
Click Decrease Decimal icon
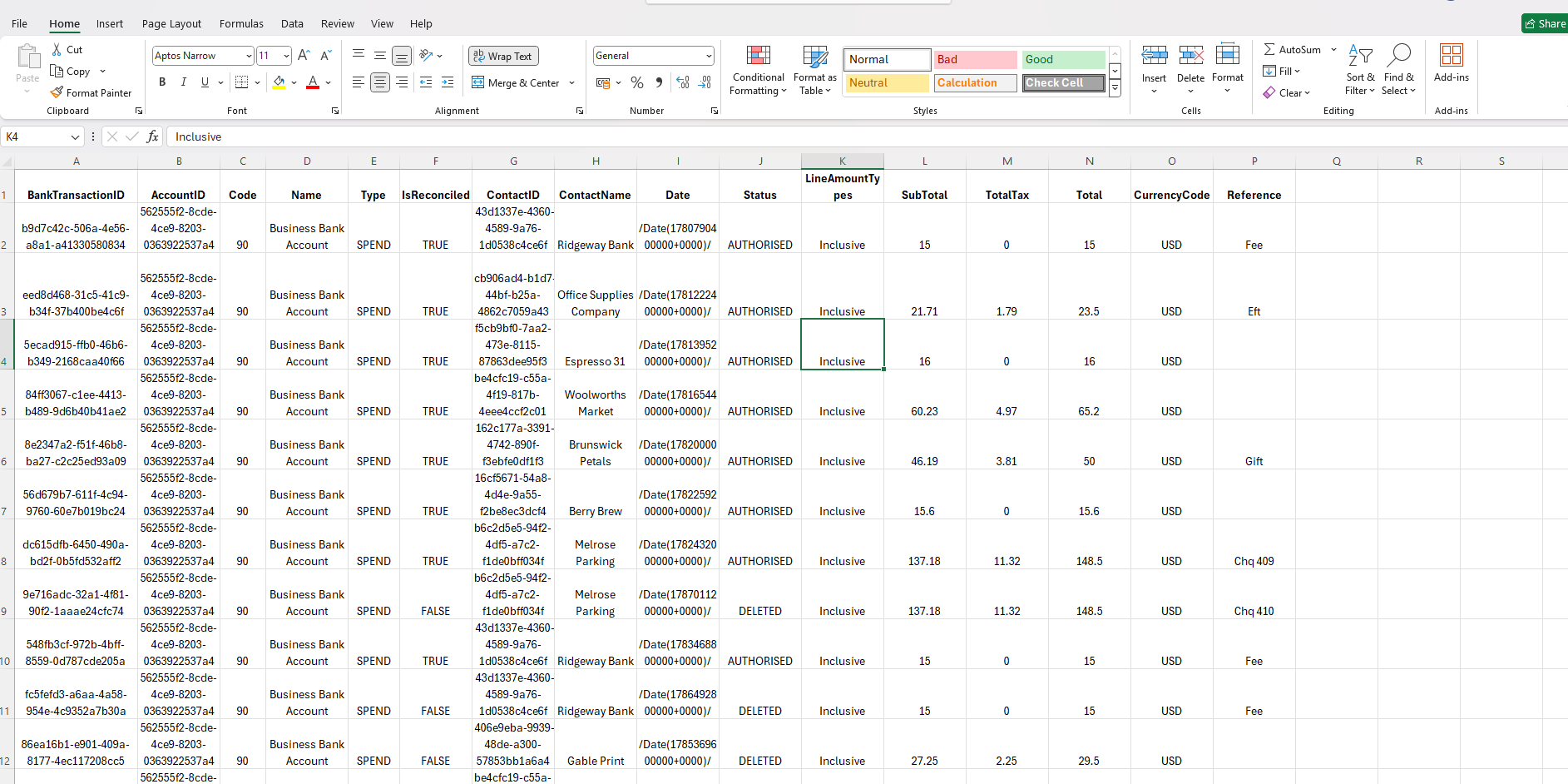pos(705,82)
